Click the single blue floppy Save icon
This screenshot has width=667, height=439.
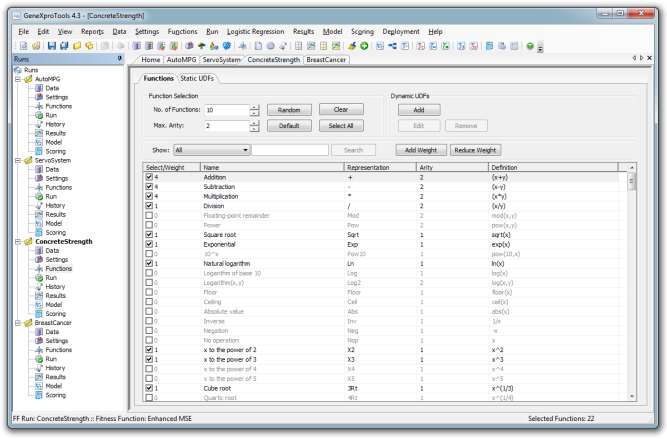(x=51, y=46)
